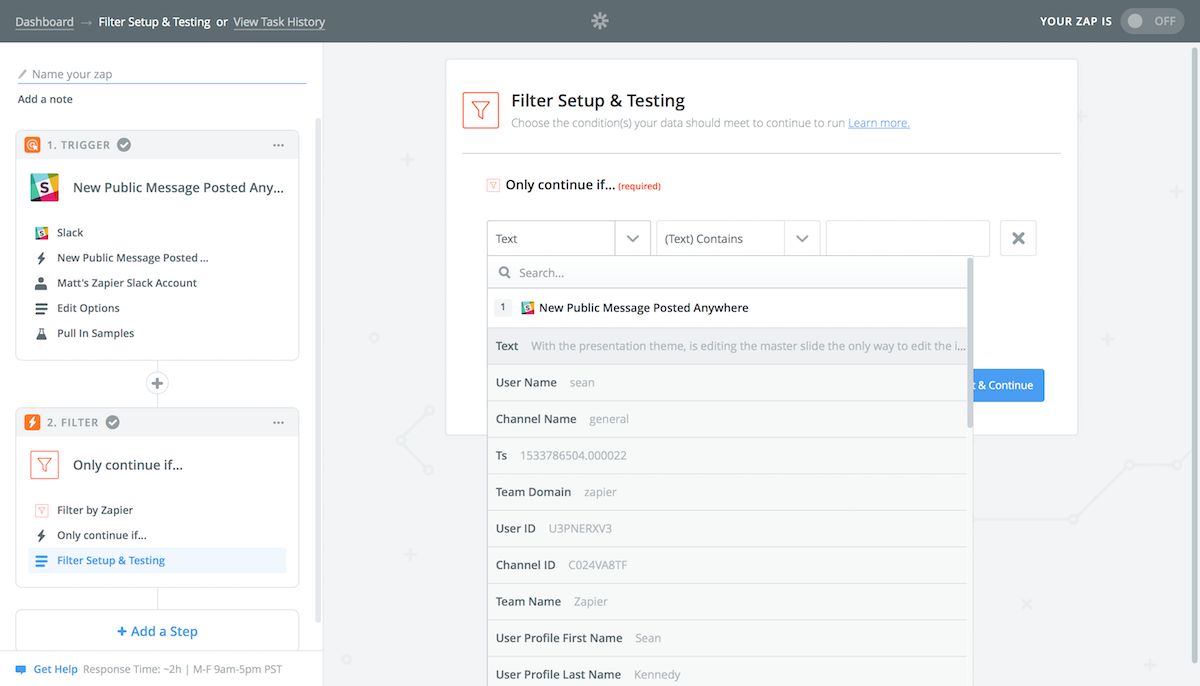Click the large filter icon in header
This screenshot has width=1200, height=686.
point(481,110)
